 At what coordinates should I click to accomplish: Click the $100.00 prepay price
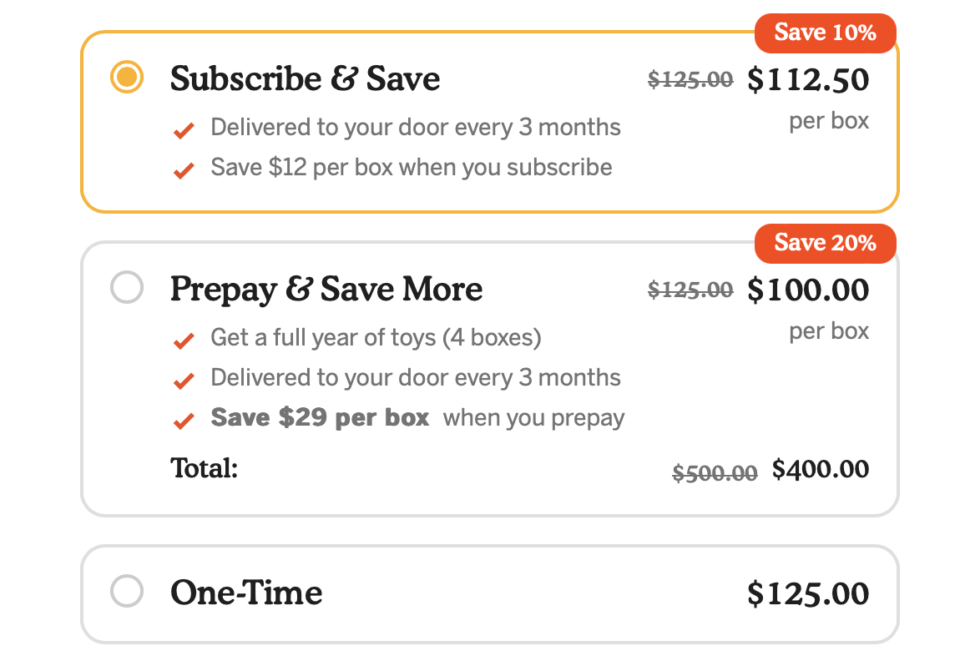click(x=808, y=290)
